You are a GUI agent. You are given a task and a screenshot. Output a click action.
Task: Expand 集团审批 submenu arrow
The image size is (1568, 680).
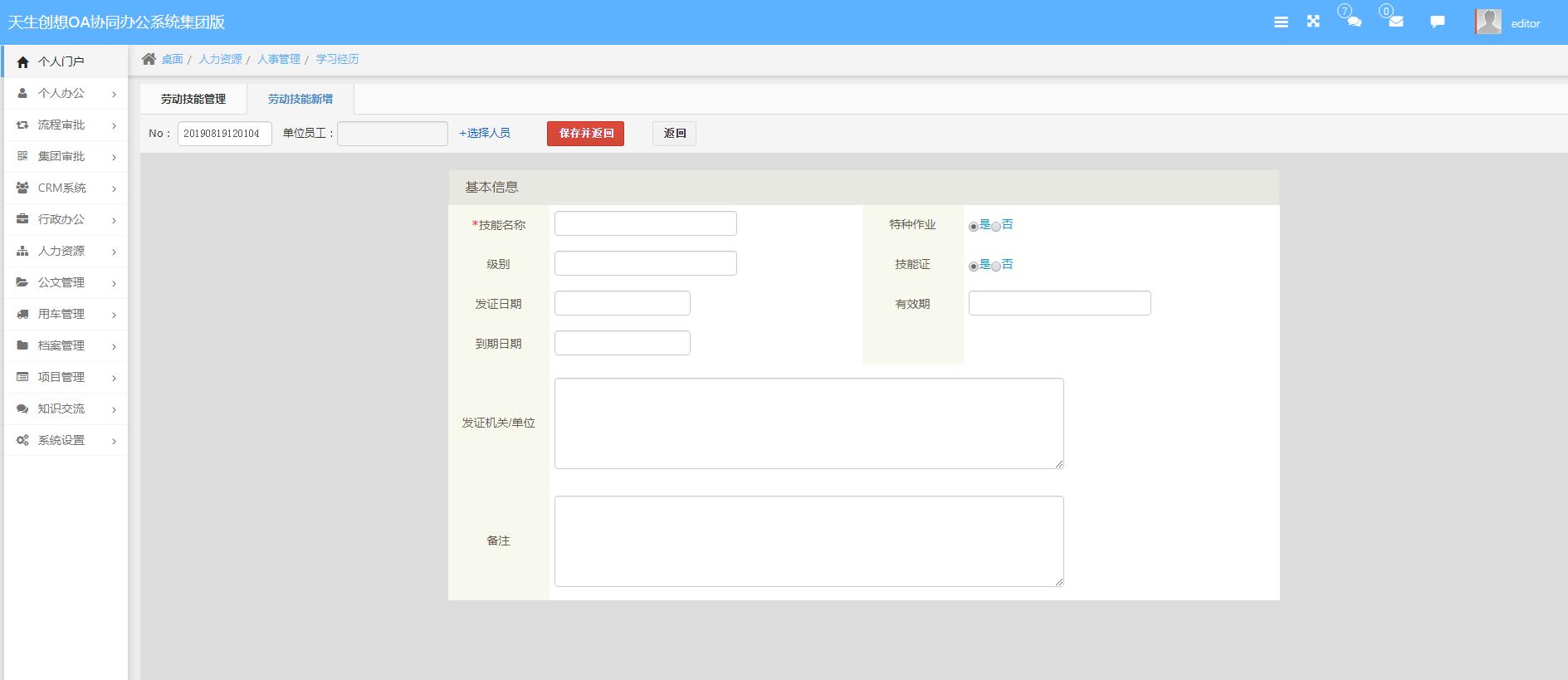[x=114, y=157]
